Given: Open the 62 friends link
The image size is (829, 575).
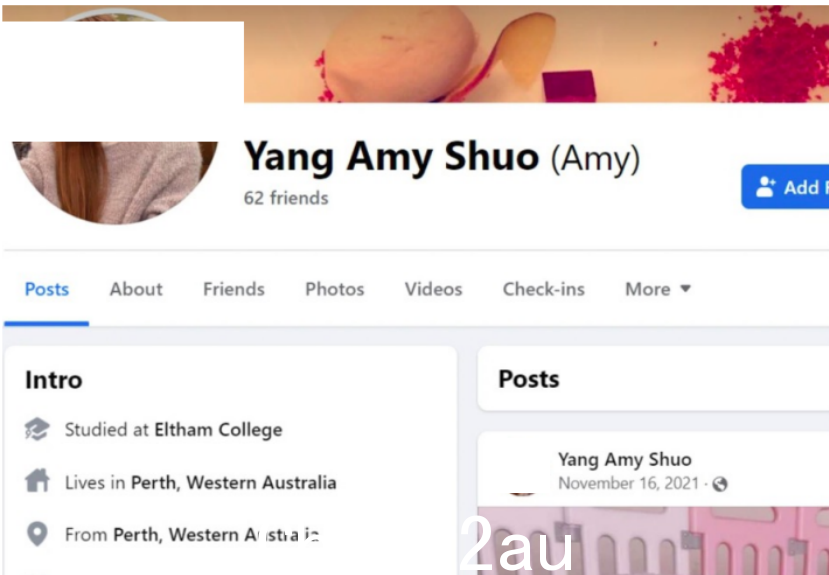Looking at the screenshot, I should click(x=286, y=198).
